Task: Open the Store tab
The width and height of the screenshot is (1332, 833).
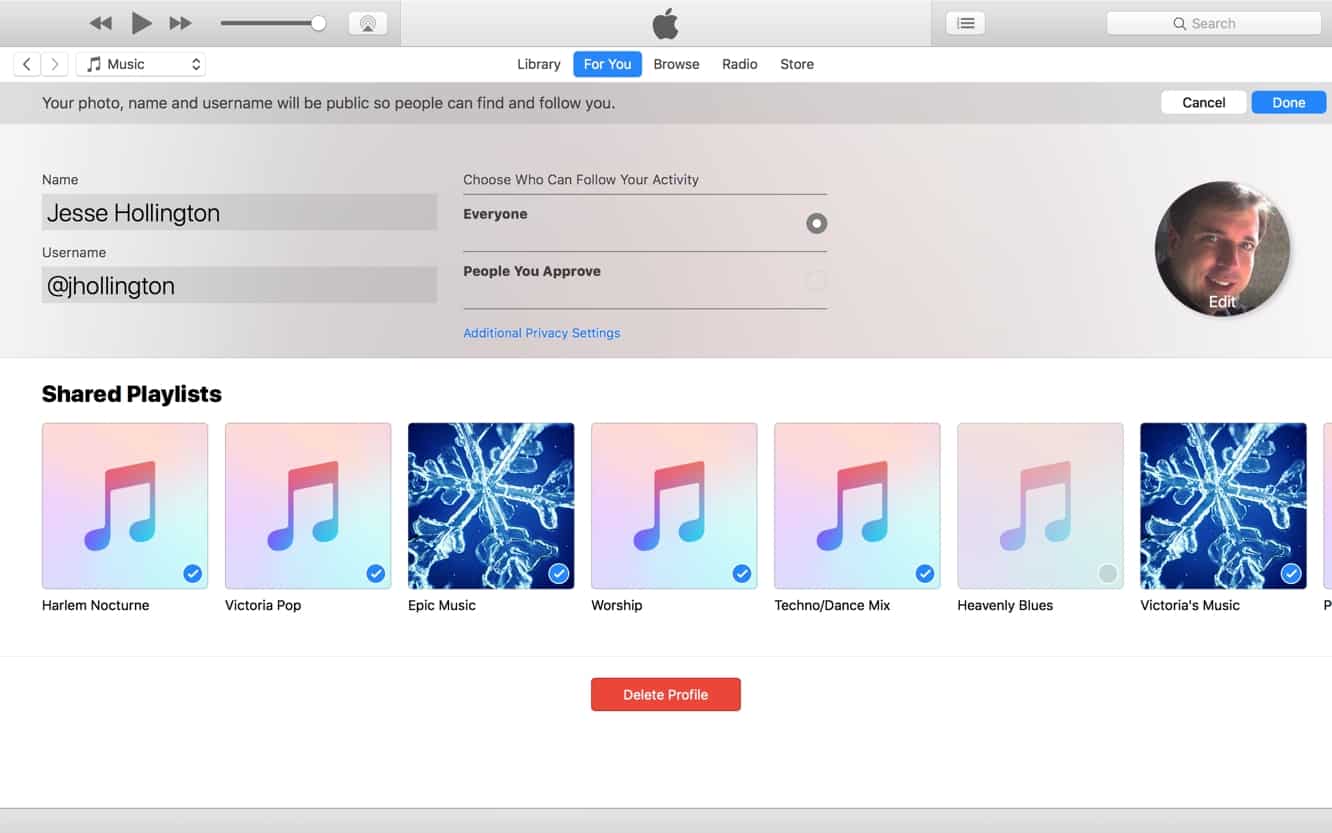Action: 797,64
